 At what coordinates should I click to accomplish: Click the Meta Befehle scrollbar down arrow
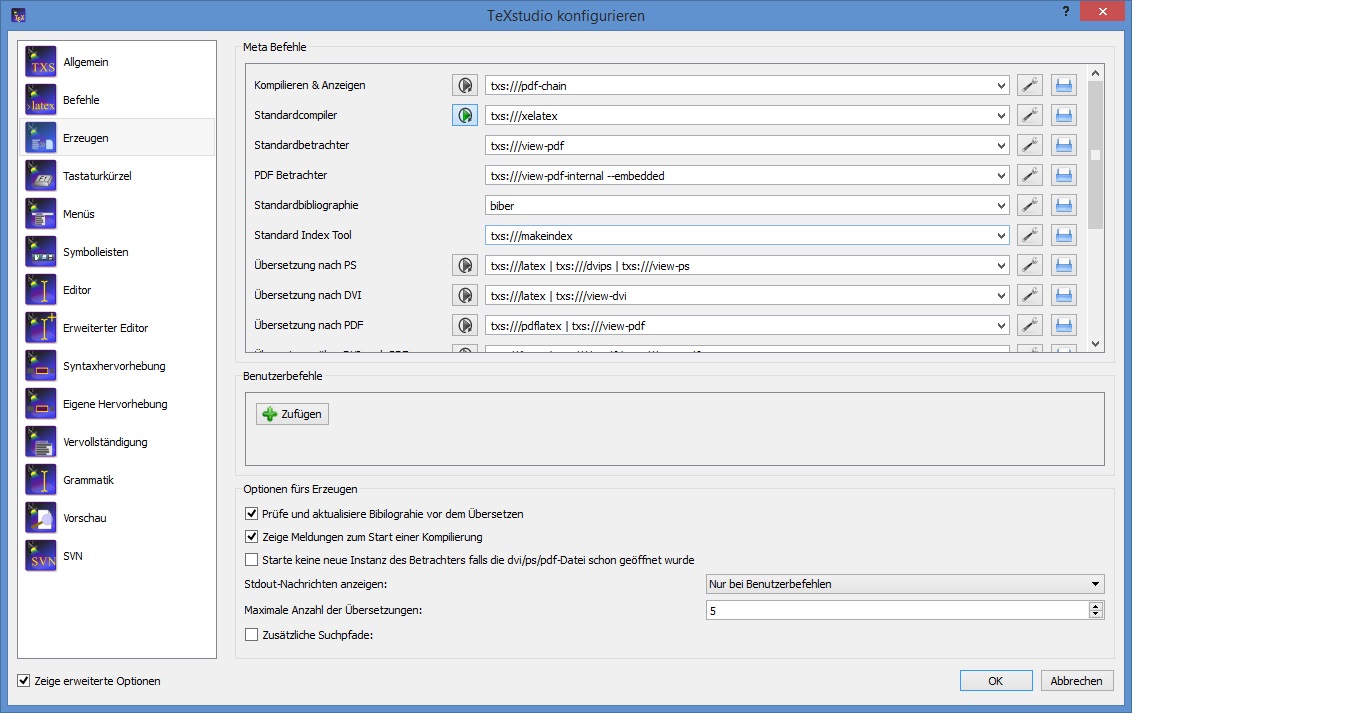point(1096,343)
